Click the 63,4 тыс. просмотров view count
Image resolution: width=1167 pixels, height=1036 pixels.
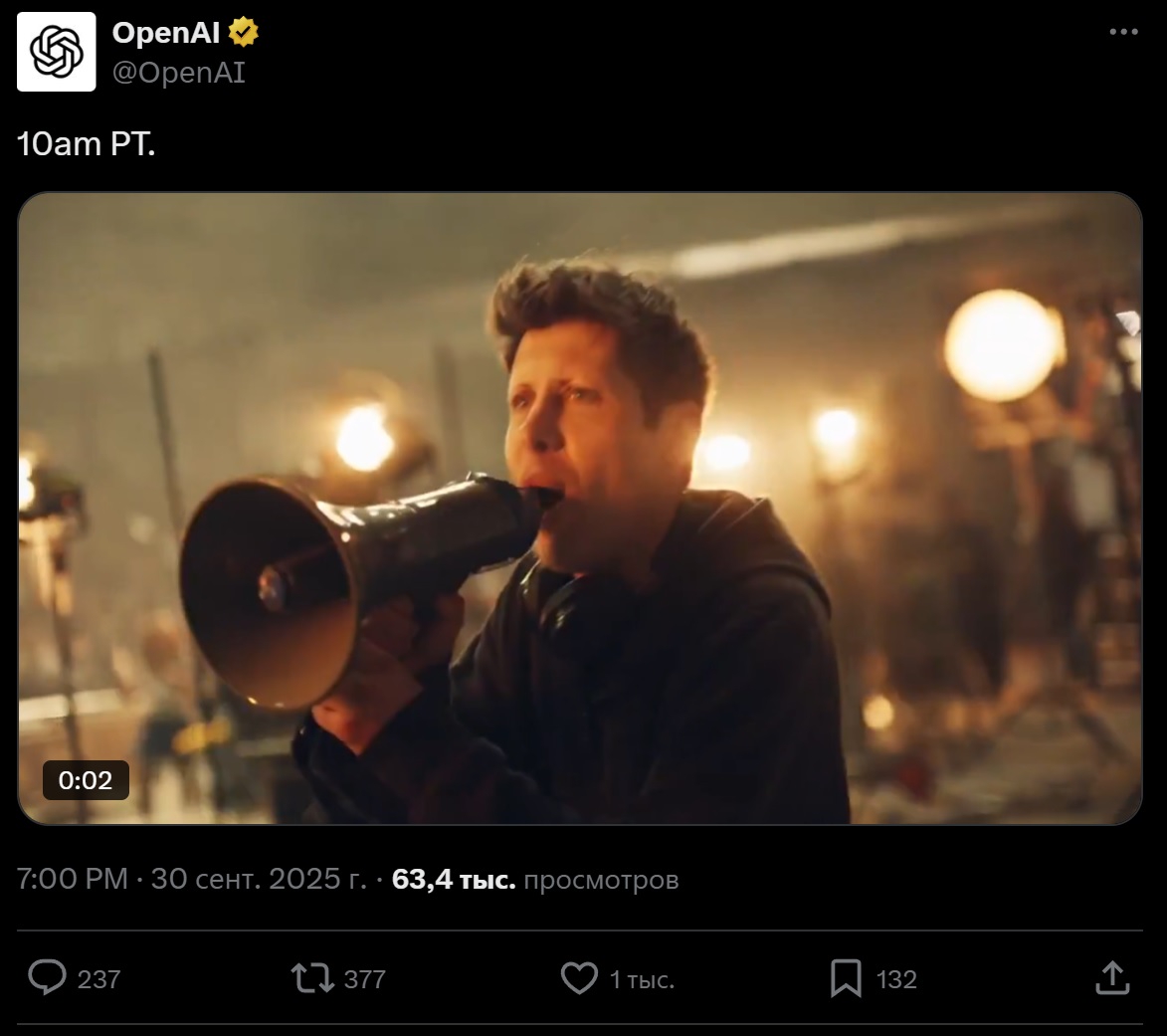pos(535,880)
